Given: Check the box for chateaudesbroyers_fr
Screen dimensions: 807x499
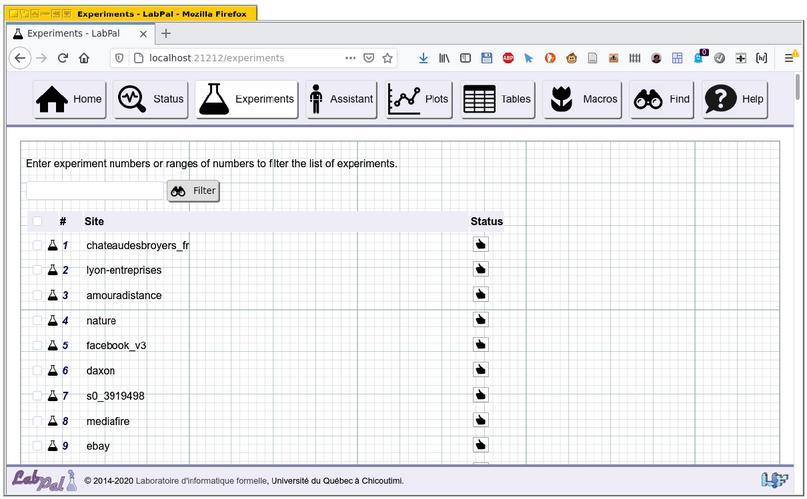Looking at the screenshot, I should coord(37,245).
